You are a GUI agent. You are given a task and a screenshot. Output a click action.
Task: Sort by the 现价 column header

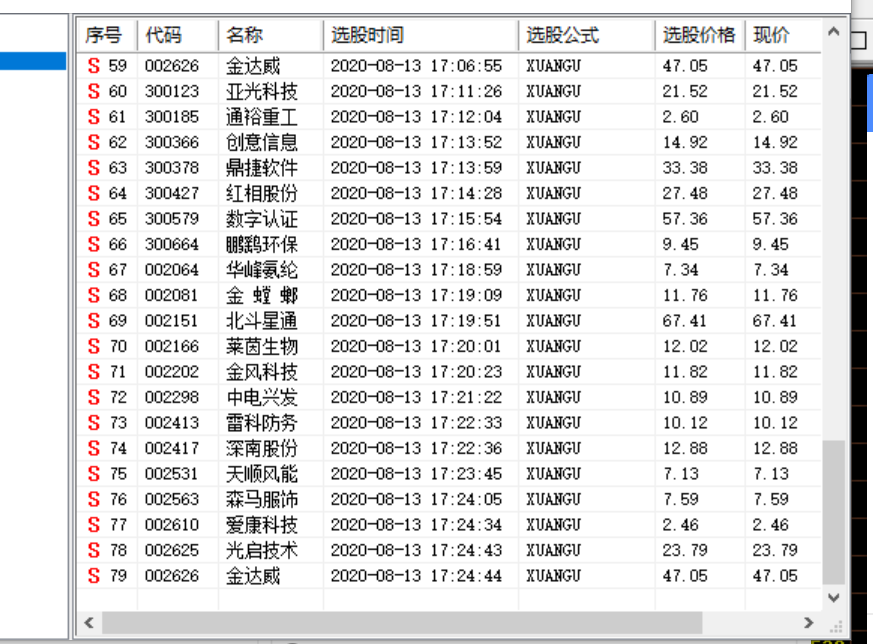pos(783,35)
